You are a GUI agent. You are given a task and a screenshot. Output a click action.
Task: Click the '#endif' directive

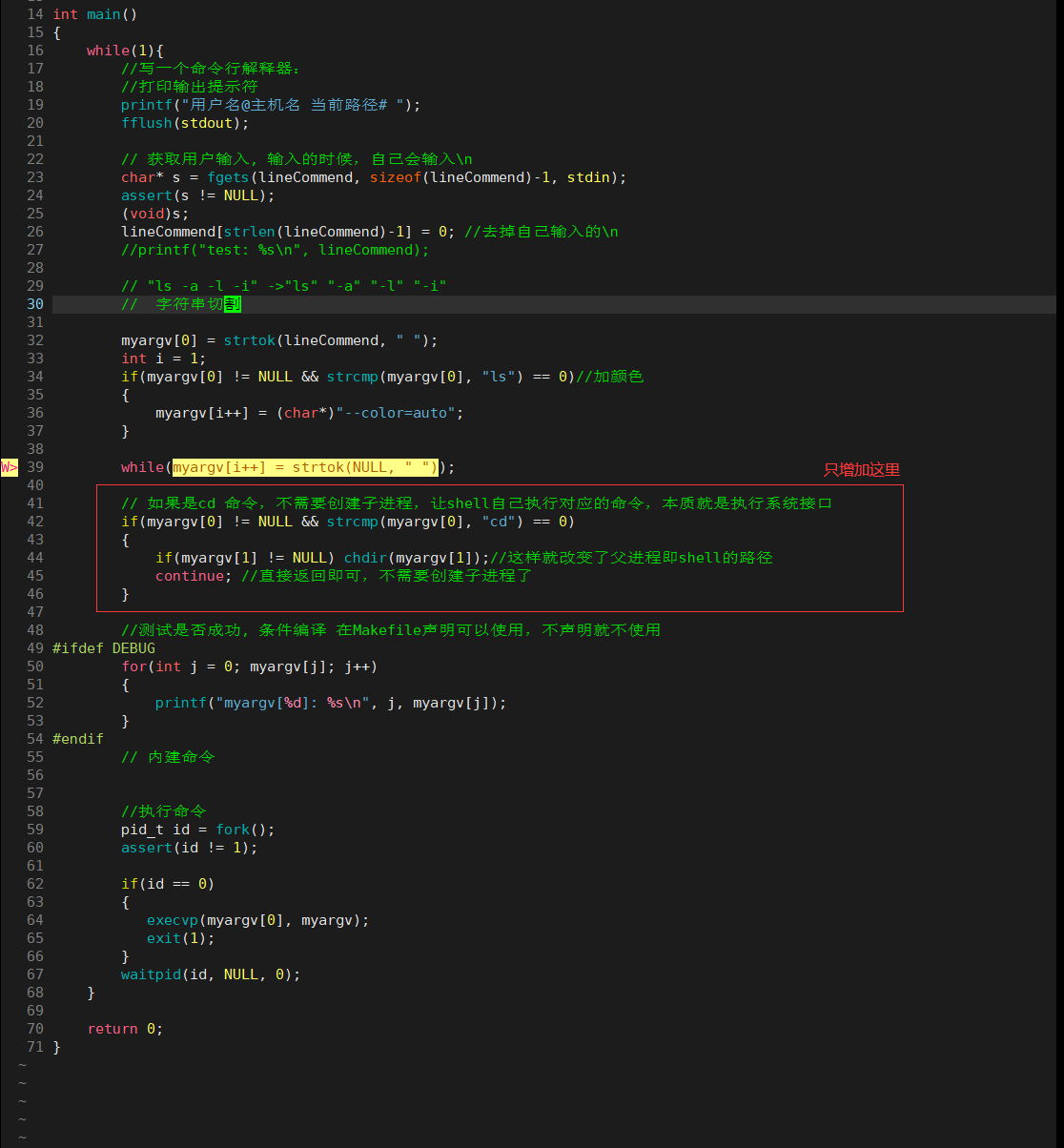(x=78, y=739)
